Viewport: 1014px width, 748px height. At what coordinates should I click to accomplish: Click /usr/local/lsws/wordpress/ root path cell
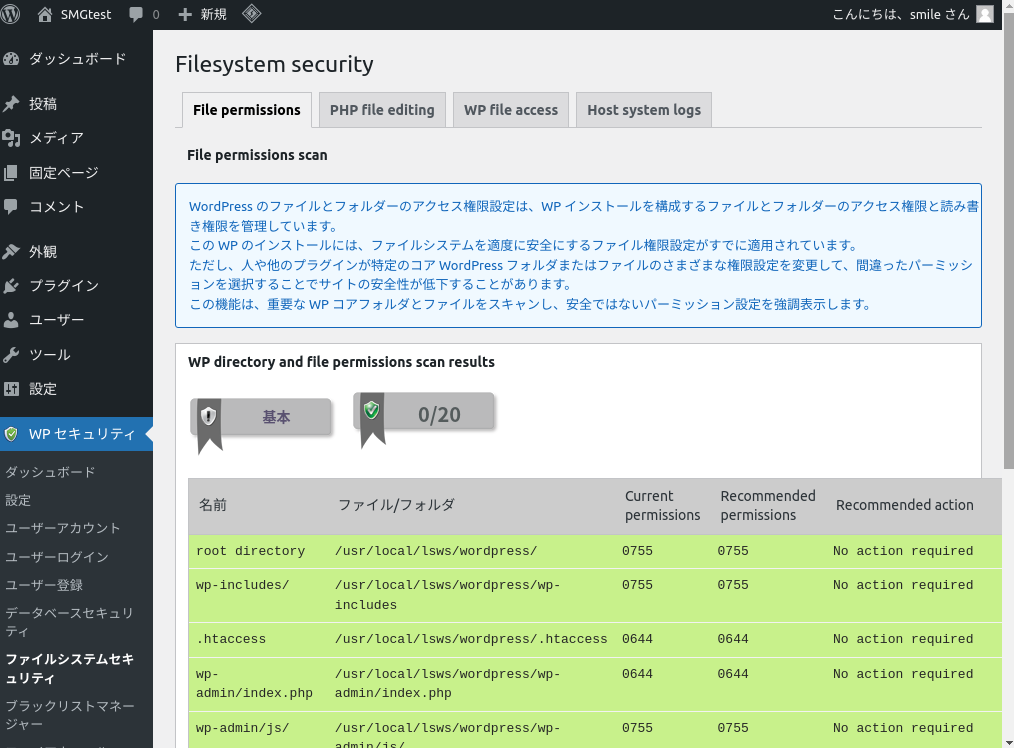(x=436, y=551)
